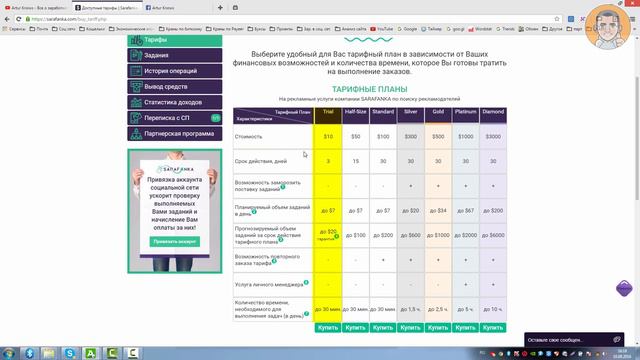This screenshot has height=360, width=640.
Task: Click the История операций icon
Action: click(136, 71)
